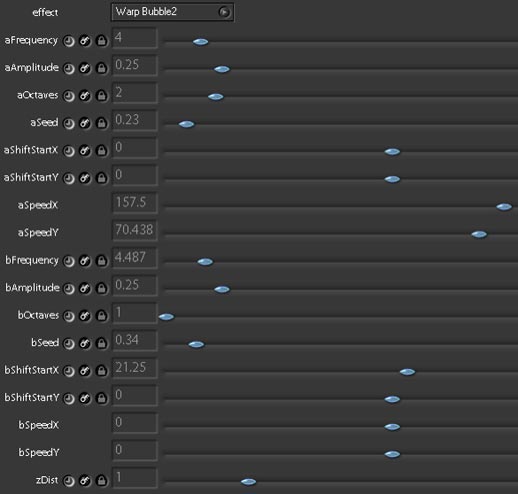Click the link icon for aSeed

click(x=85, y=123)
